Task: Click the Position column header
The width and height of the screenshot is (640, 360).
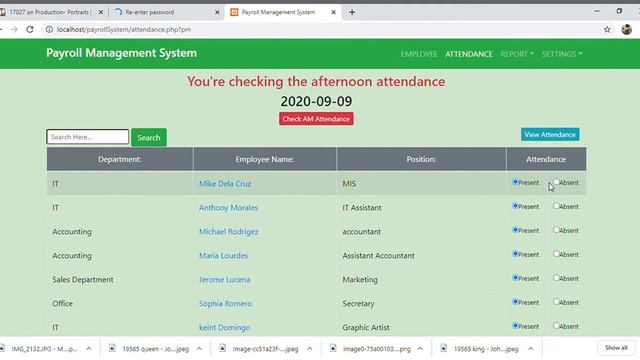Action: (x=421, y=159)
